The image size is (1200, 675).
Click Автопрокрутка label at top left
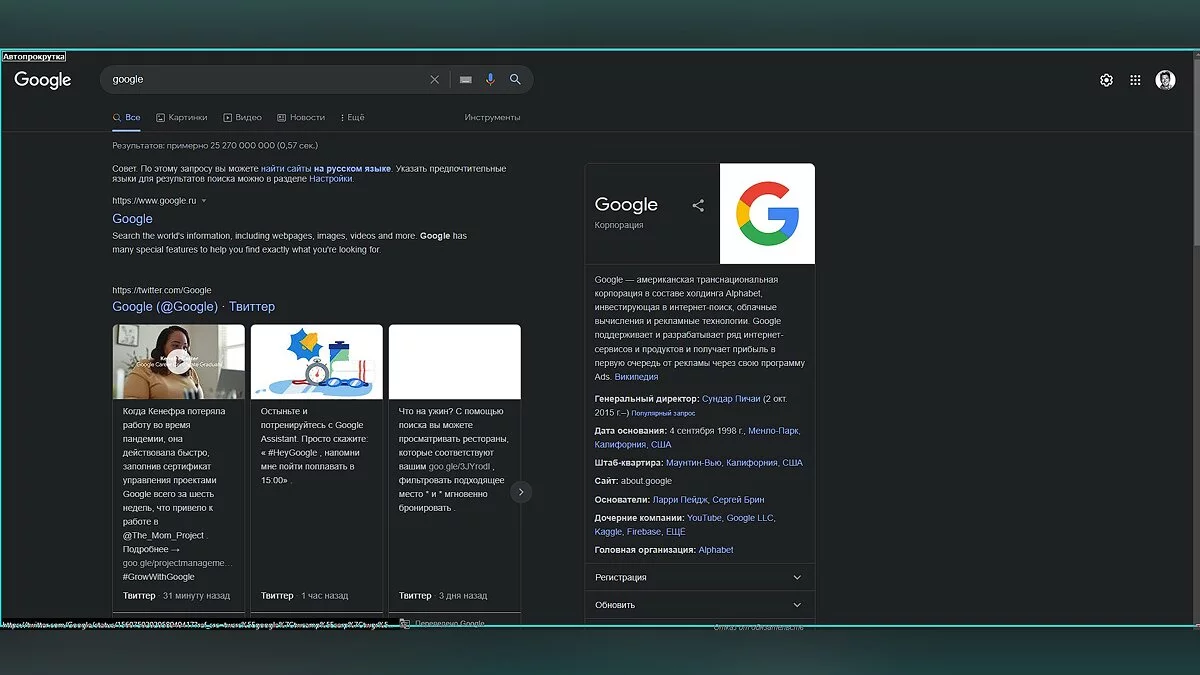(34, 57)
